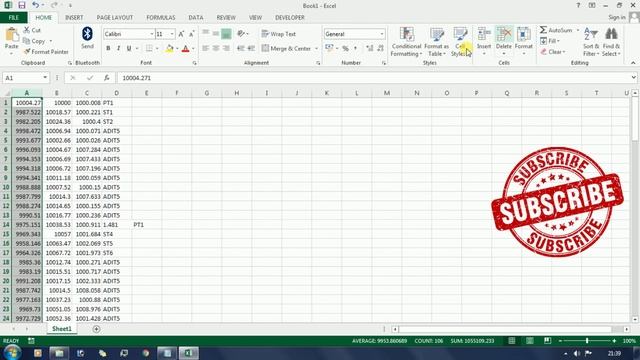Add a new sheet with plus icon
Image resolution: width=640 pixels, height=360 pixels.
pos(96,329)
